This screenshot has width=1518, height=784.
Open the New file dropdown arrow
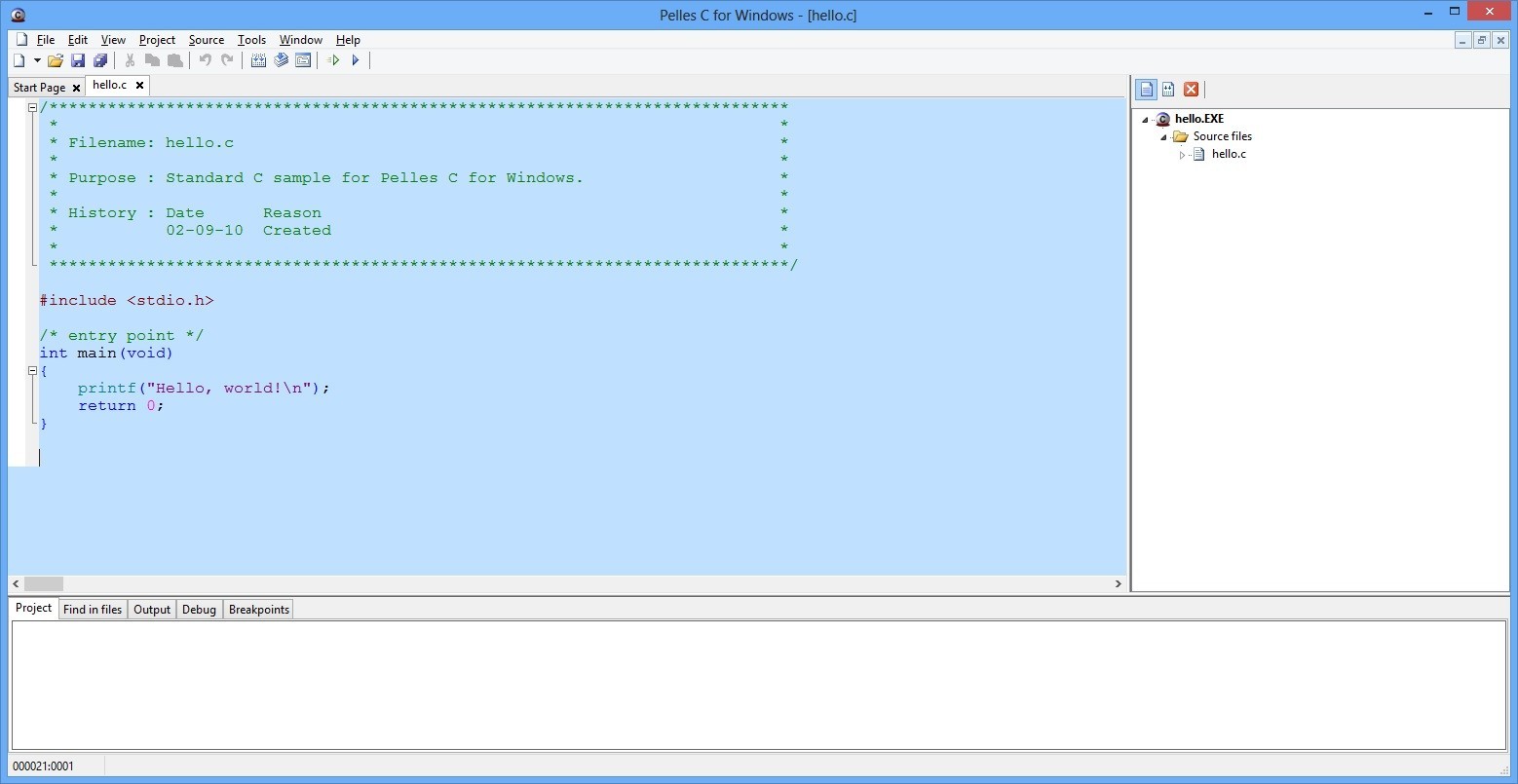pyautogui.click(x=37, y=60)
